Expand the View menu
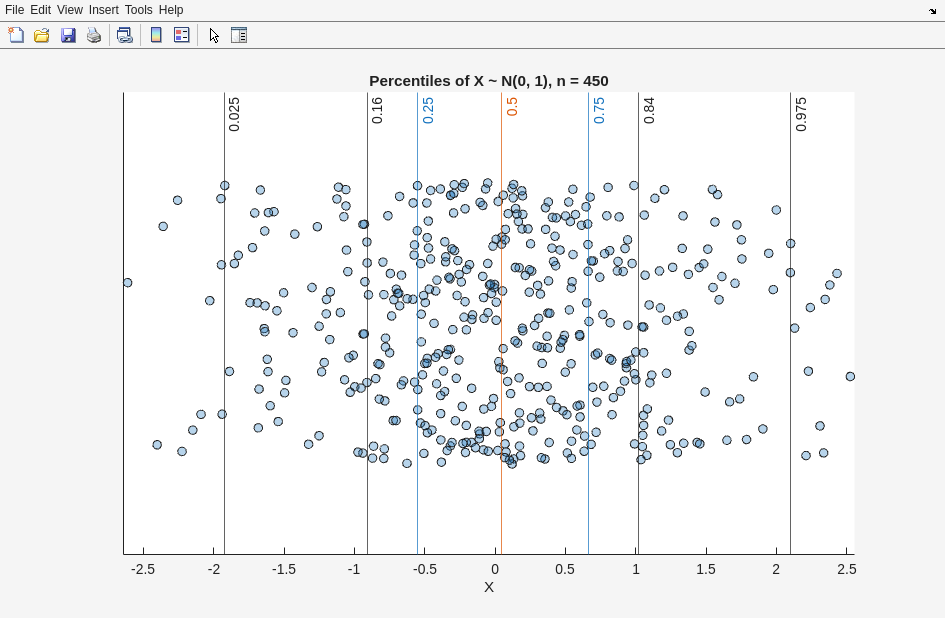This screenshot has height=618, width=945. click(x=70, y=10)
